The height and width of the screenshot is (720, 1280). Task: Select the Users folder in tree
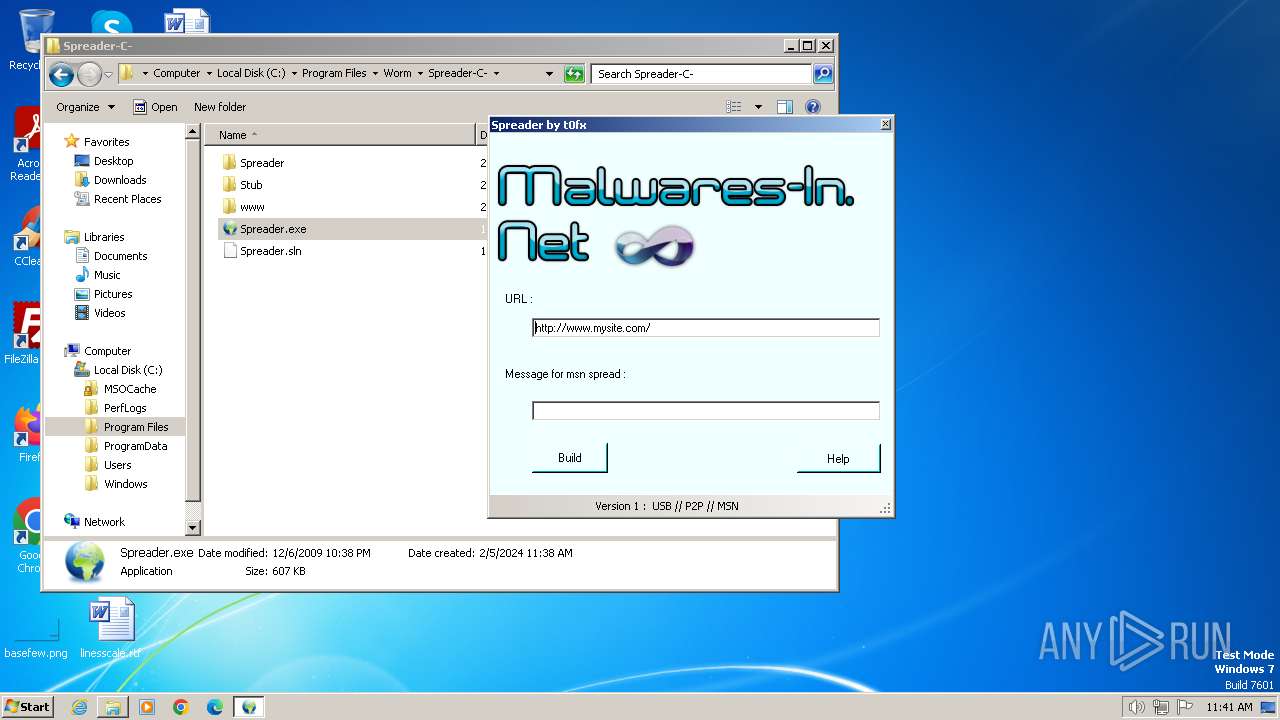pyautogui.click(x=117, y=465)
